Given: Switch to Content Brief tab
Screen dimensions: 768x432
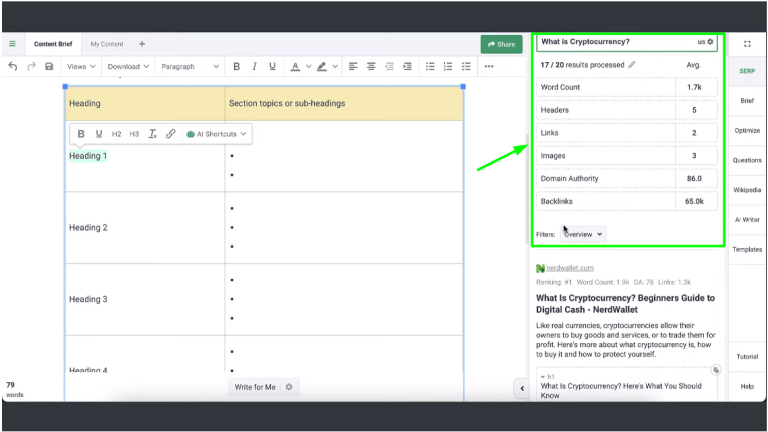Looking at the screenshot, I should [x=53, y=44].
